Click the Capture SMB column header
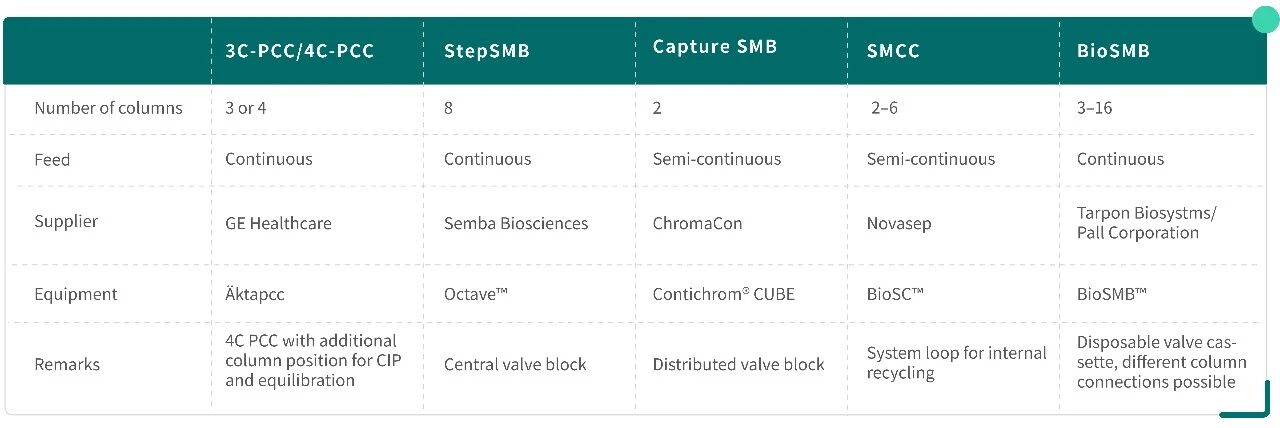 (715, 46)
